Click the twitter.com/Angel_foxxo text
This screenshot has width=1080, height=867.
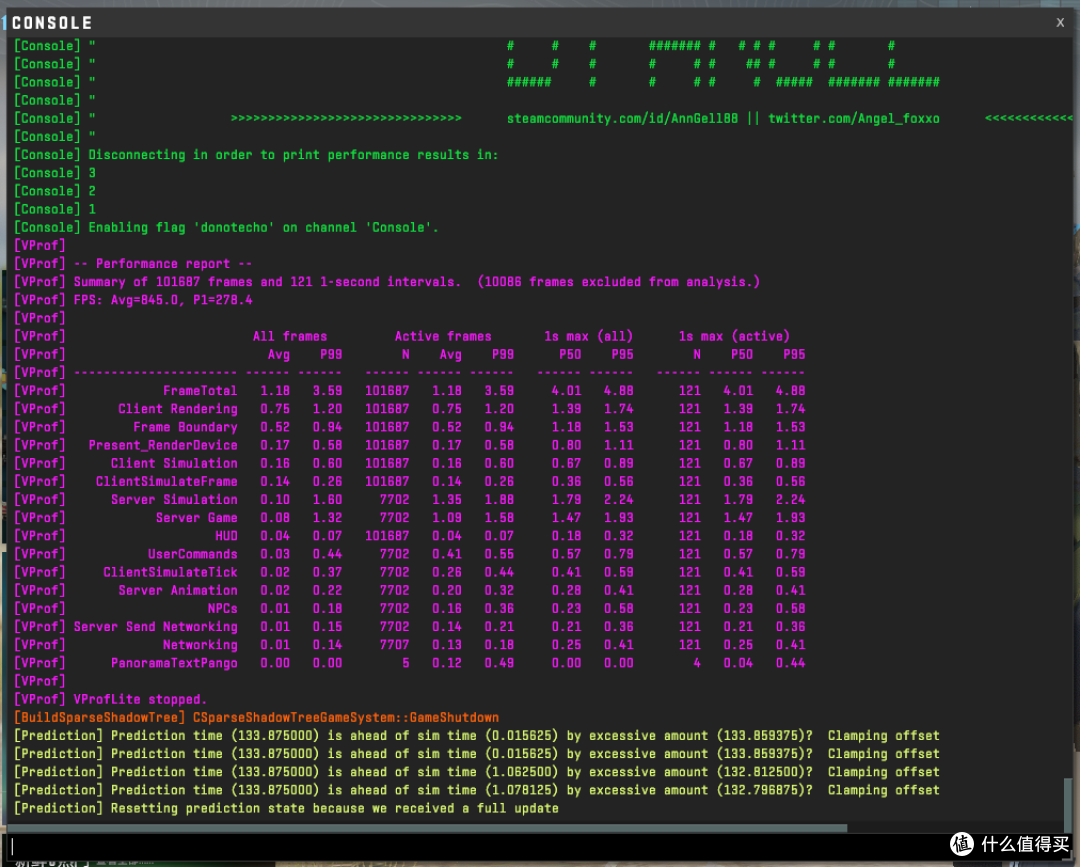click(x=853, y=118)
